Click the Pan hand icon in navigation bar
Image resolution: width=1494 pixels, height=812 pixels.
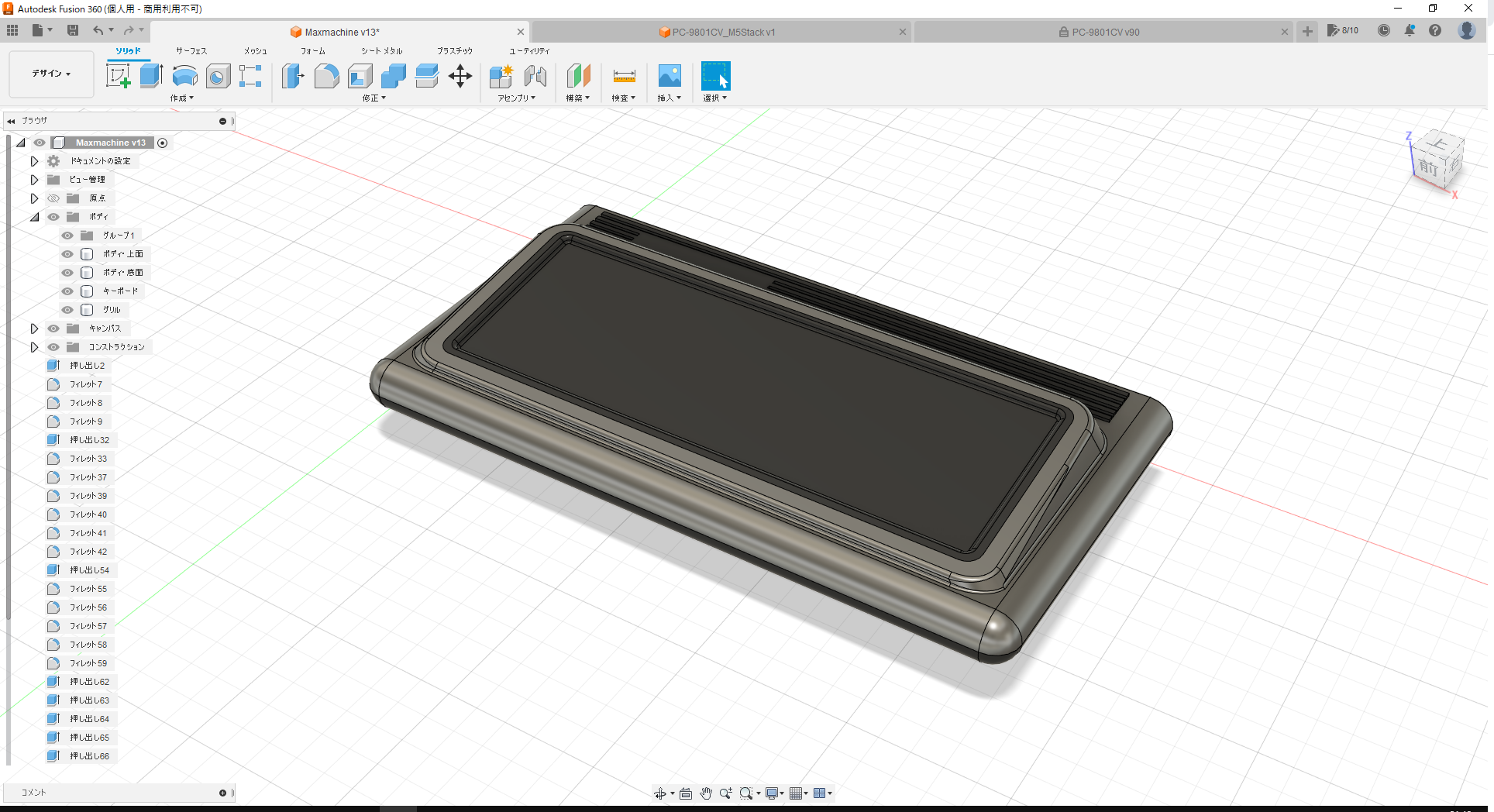(x=706, y=793)
